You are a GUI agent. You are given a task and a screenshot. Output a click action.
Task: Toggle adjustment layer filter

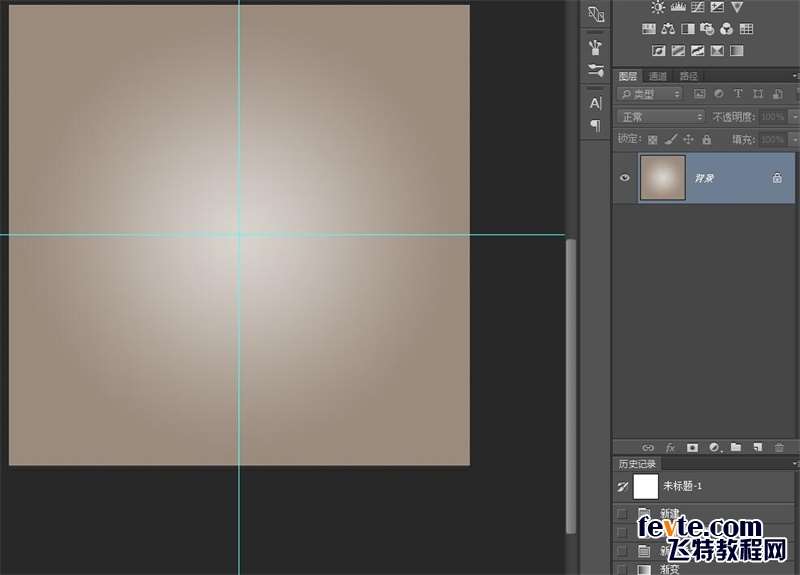tap(719, 93)
